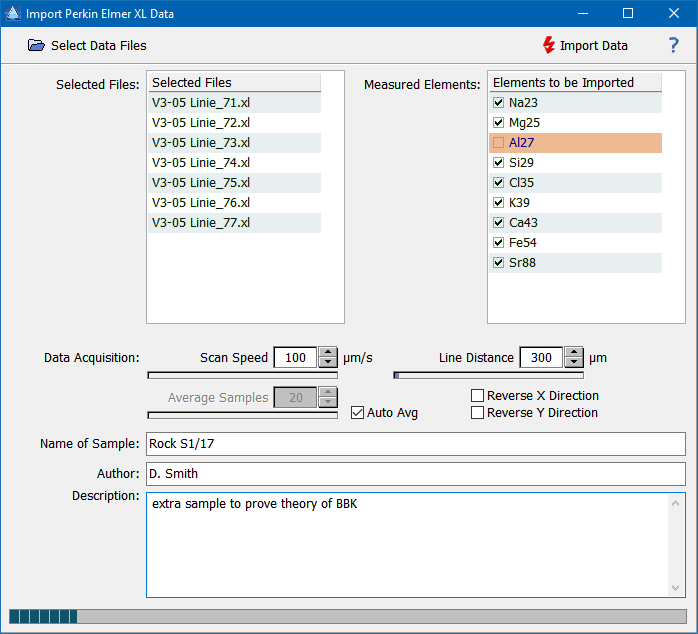Image resolution: width=698 pixels, height=634 pixels.
Task: Click into the Author field
Action: click(x=416, y=474)
